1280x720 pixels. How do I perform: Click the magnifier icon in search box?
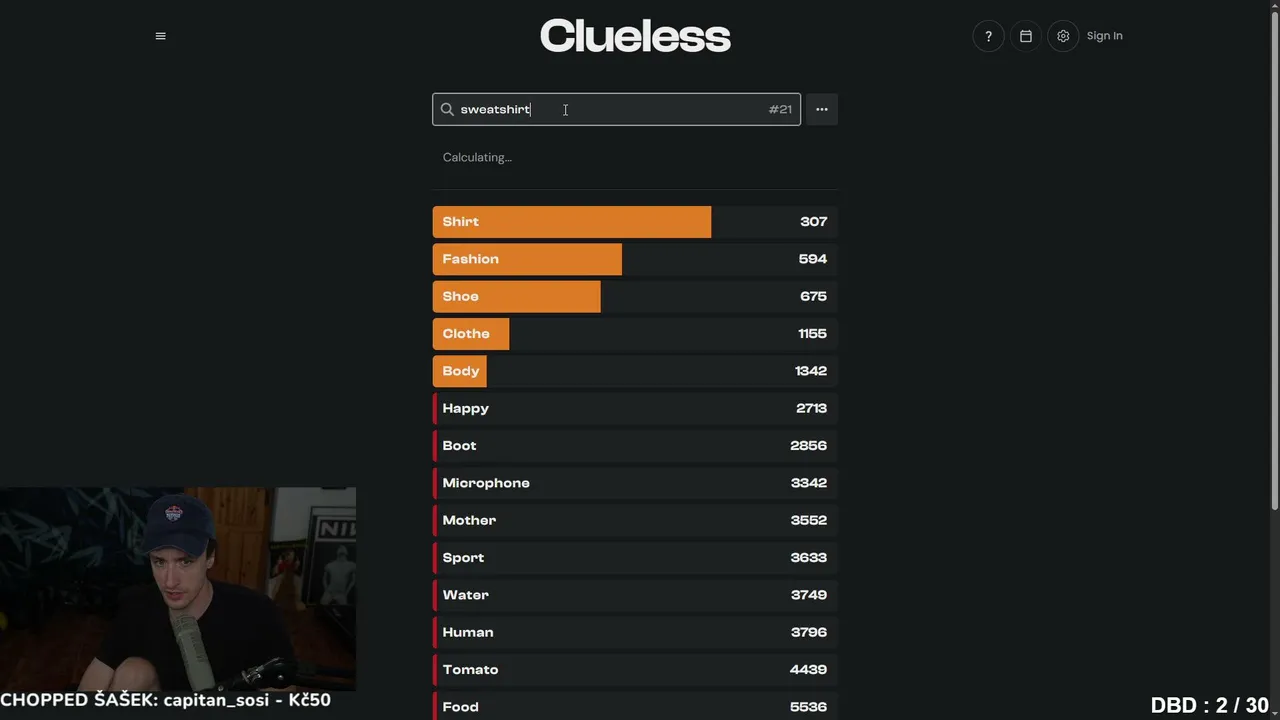coord(447,109)
